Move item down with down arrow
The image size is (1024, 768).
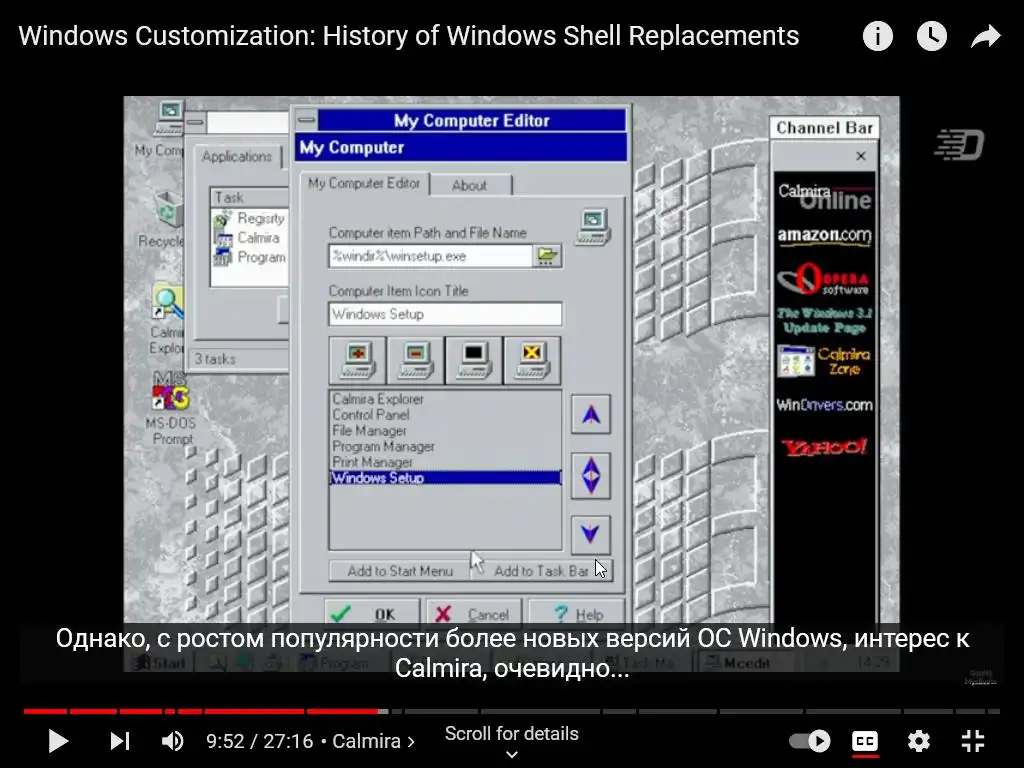pyautogui.click(x=591, y=534)
